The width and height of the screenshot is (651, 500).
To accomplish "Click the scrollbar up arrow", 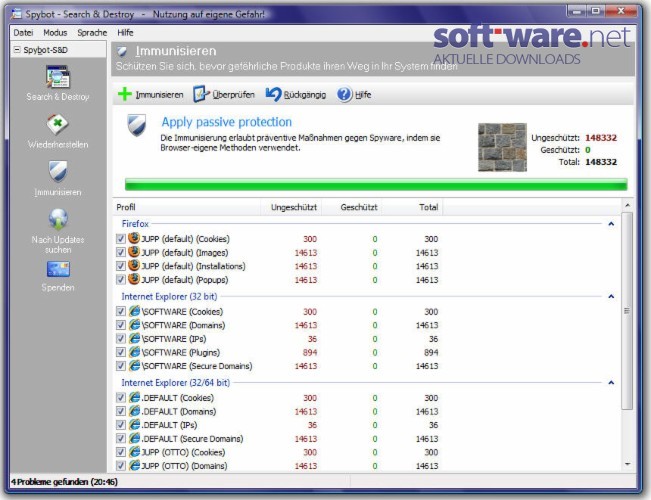I will pyautogui.click(x=627, y=205).
